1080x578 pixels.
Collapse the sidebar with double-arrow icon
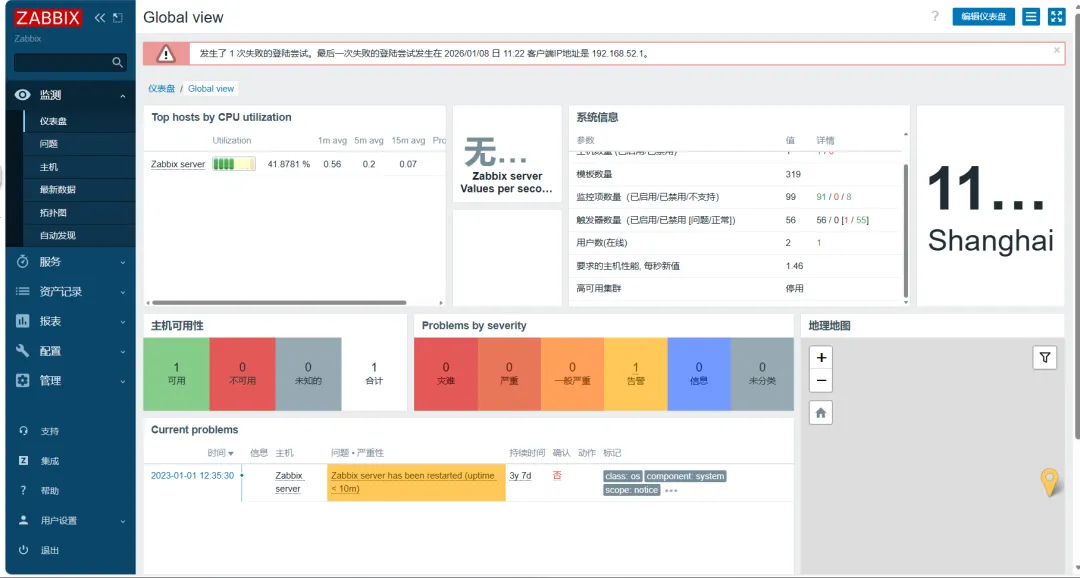(100, 18)
